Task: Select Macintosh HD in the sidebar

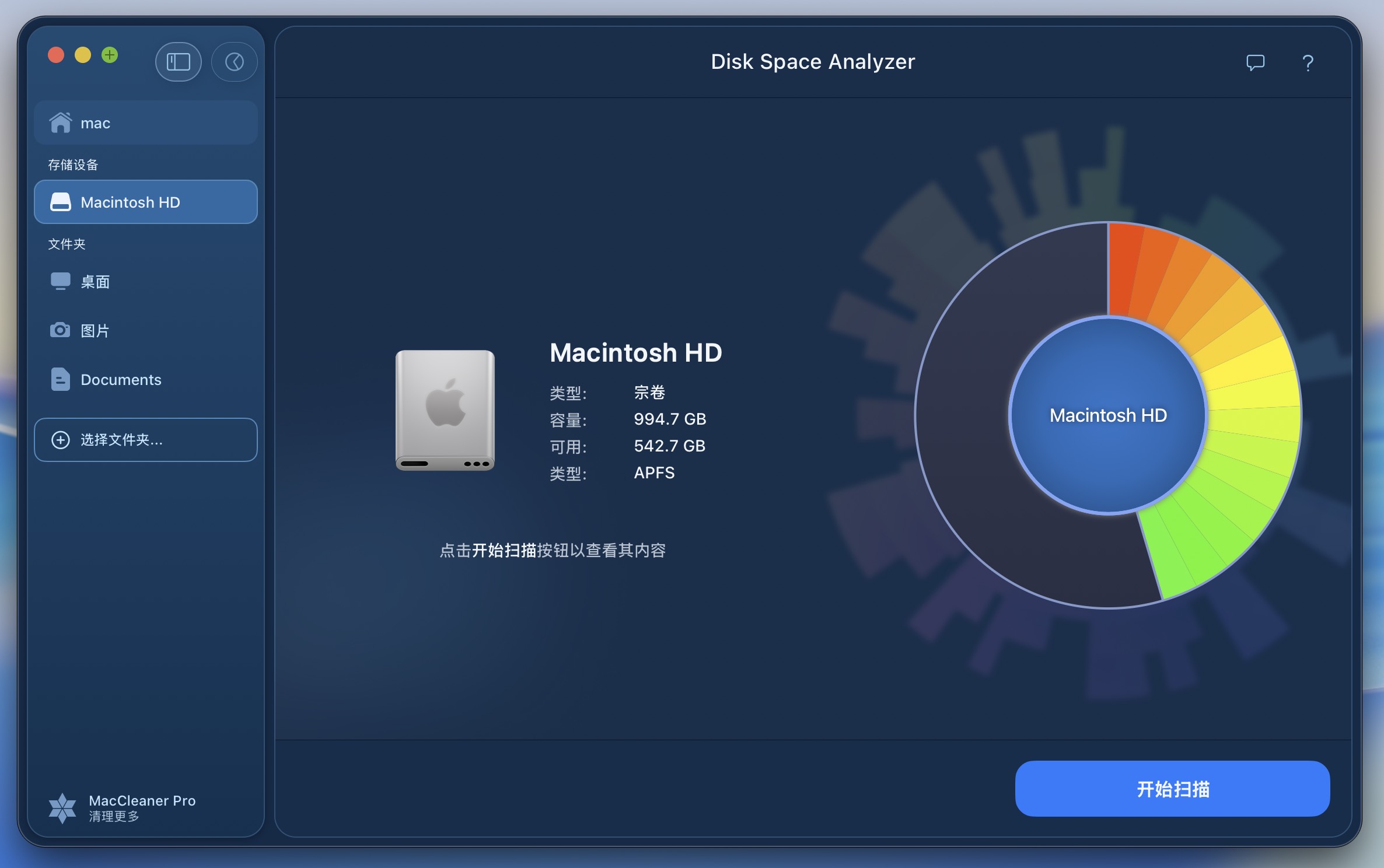Action: point(146,202)
